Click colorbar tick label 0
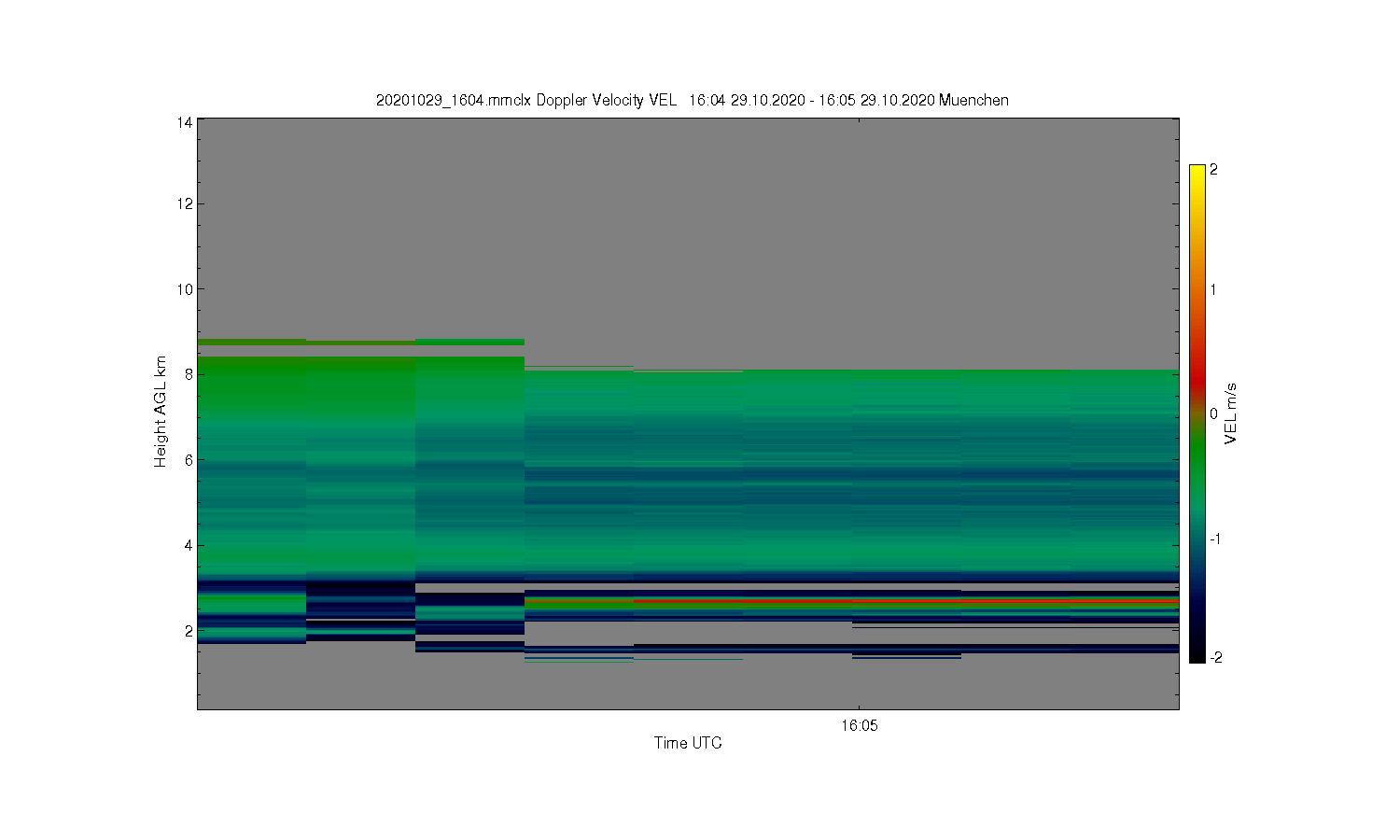Image resolution: width=1400 pixels, height=840 pixels. [x=1213, y=413]
